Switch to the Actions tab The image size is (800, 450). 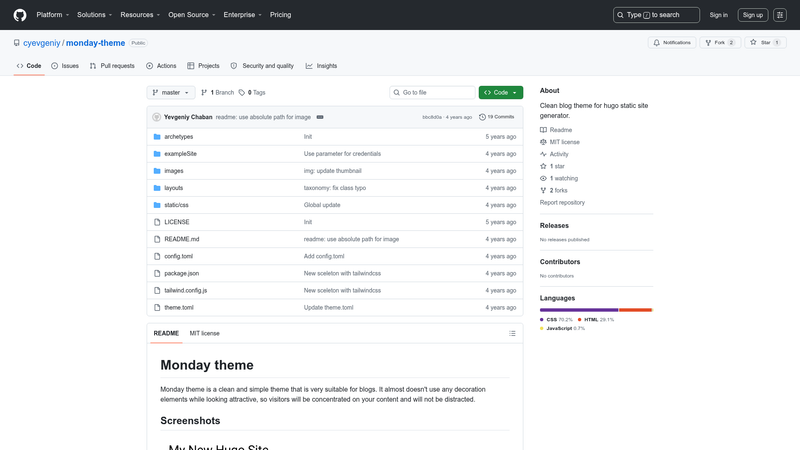tap(161, 66)
